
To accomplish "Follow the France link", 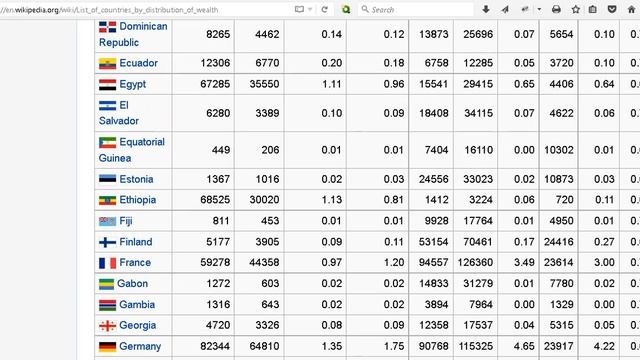I will (x=135, y=263).
